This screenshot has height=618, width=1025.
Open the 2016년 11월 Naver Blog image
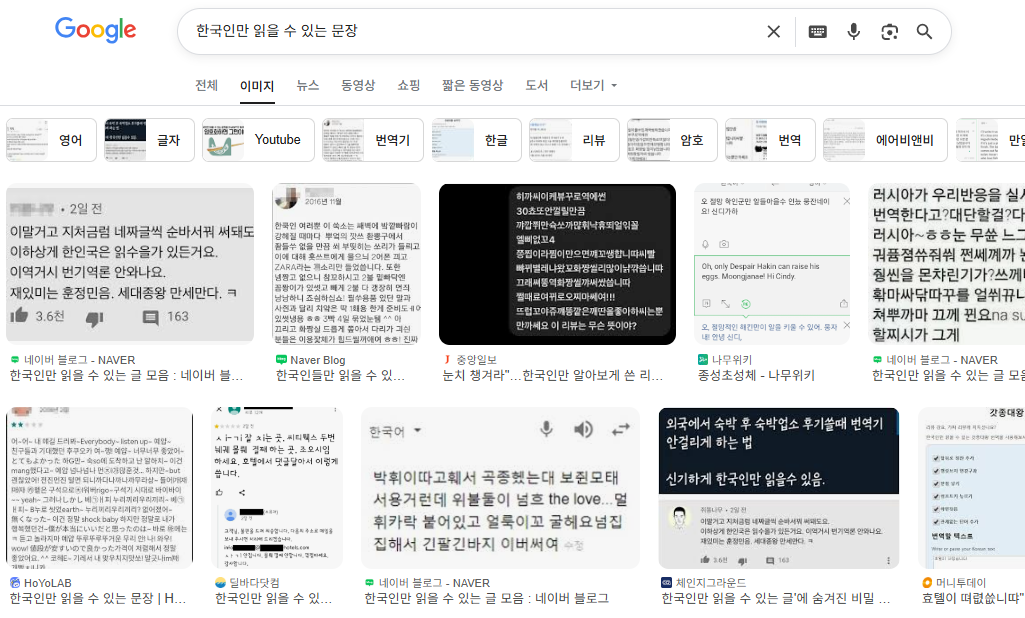click(346, 264)
